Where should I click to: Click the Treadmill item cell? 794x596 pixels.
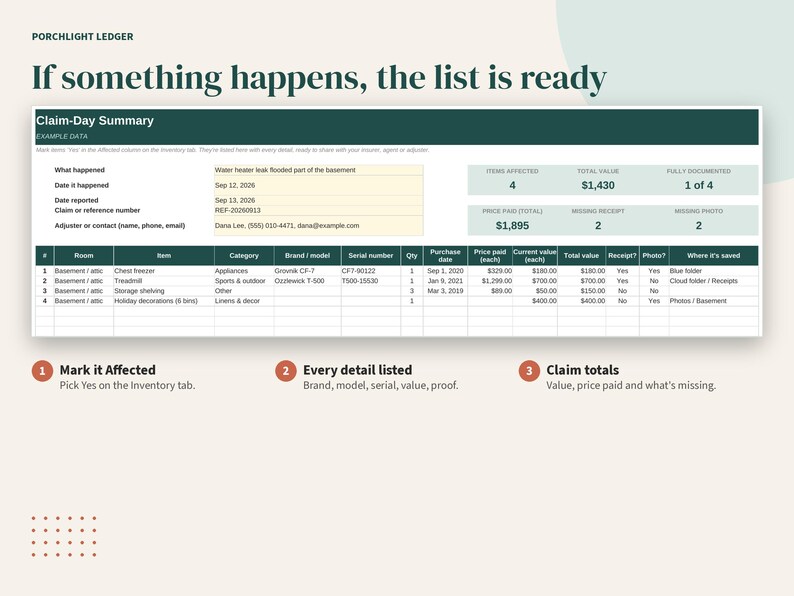pyautogui.click(x=164, y=281)
